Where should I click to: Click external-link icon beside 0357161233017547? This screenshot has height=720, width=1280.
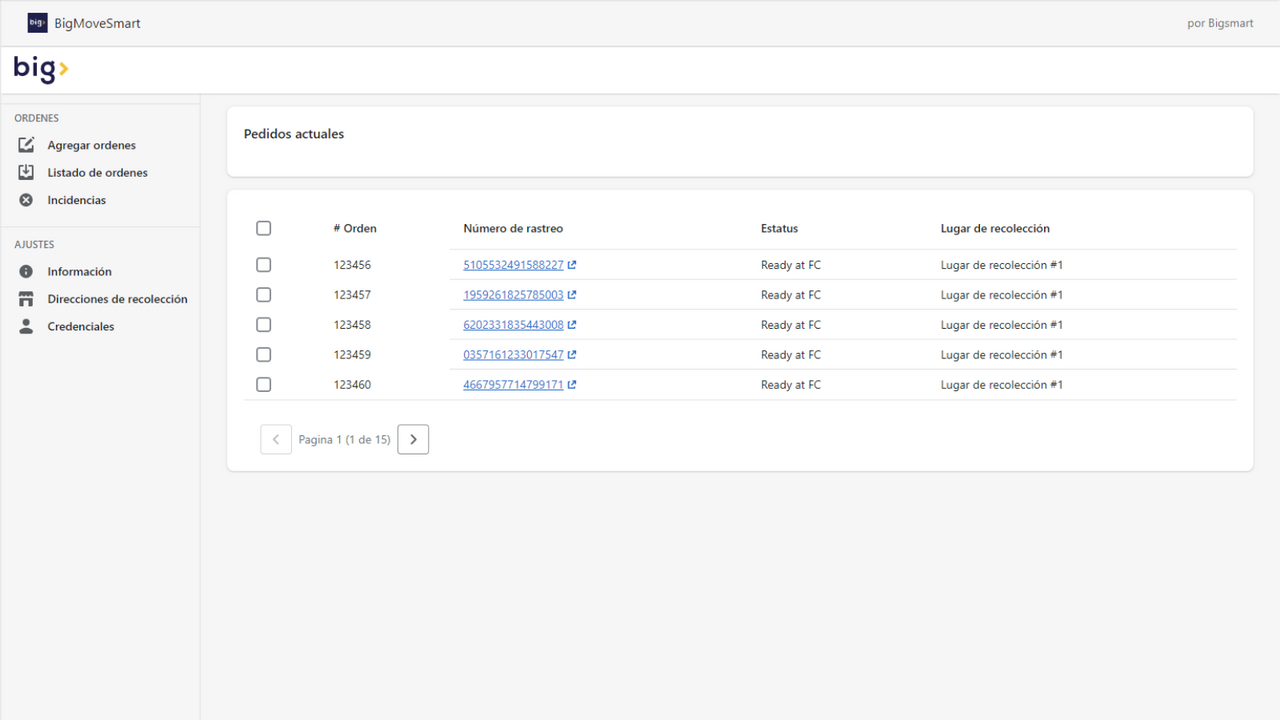pyautogui.click(x=572, y=355)
